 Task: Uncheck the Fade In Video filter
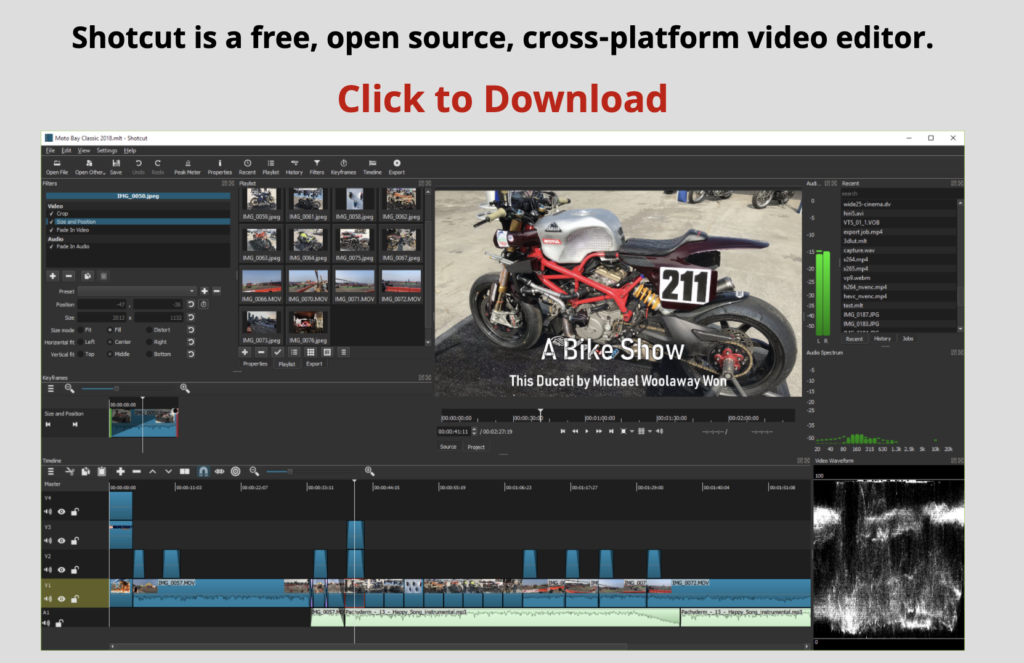[x=51, y=230]
